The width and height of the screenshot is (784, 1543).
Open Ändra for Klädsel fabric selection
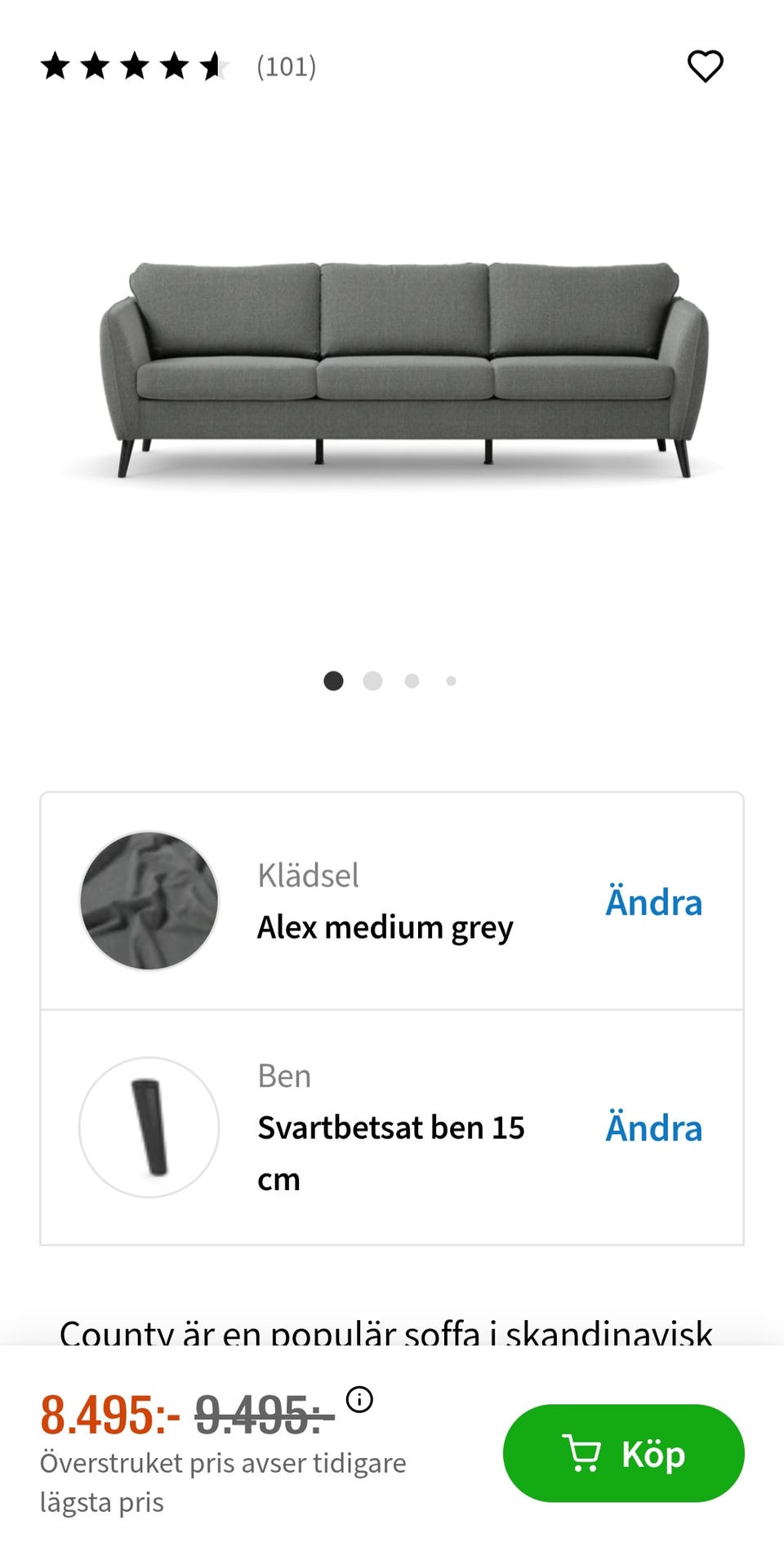tap(653, 902)
